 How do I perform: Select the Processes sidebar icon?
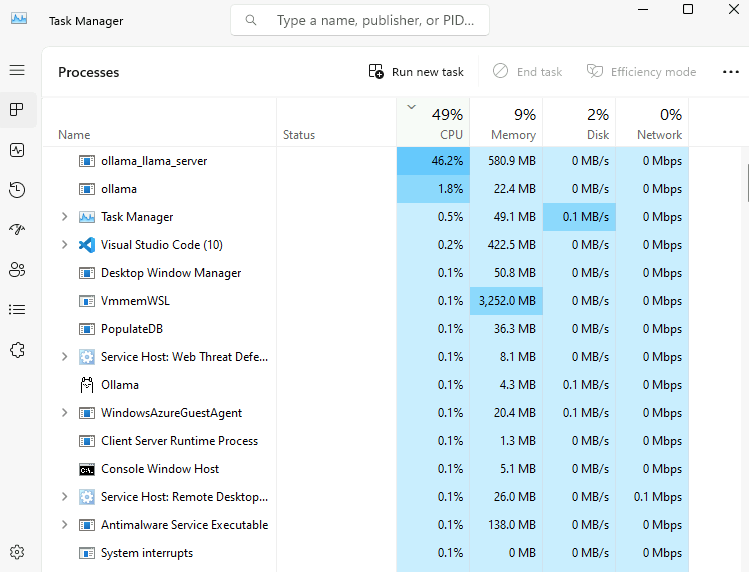(17, 109)
